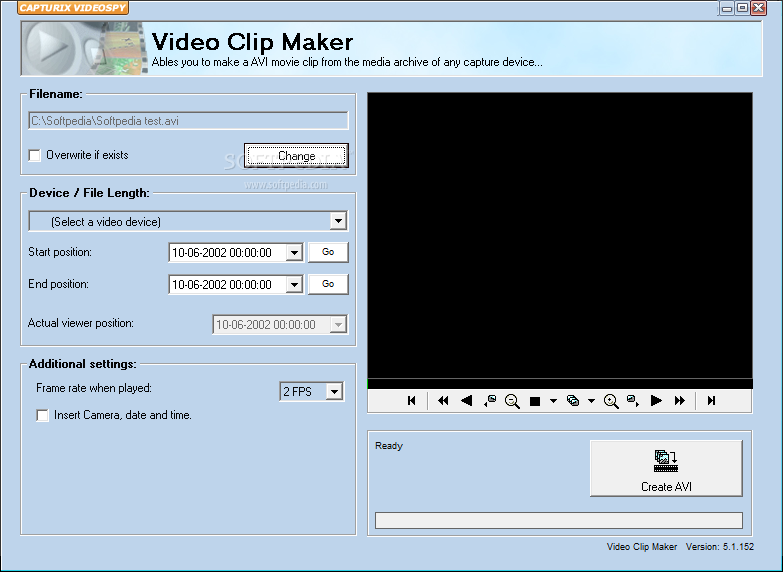Open the 2 FPS frame rate dropdown

[334, 391]
